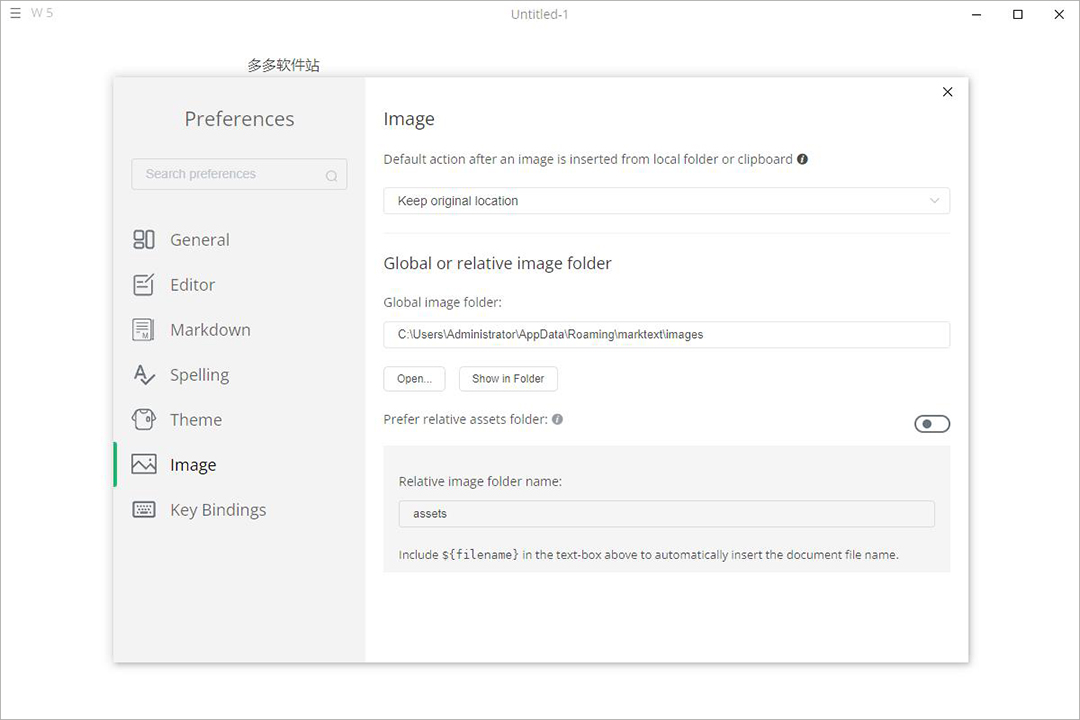The image size is (1080, 720).
Task: Click the Key Bindings keyboard icon
Action: pyautogui.click(x=144, y=510)
